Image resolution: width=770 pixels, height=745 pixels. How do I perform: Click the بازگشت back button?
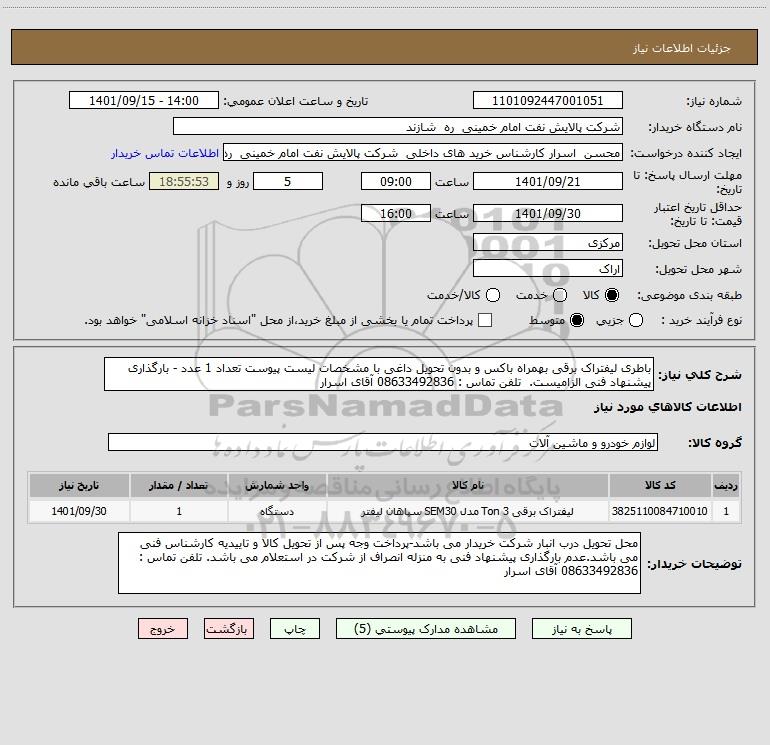pos(229,629)
